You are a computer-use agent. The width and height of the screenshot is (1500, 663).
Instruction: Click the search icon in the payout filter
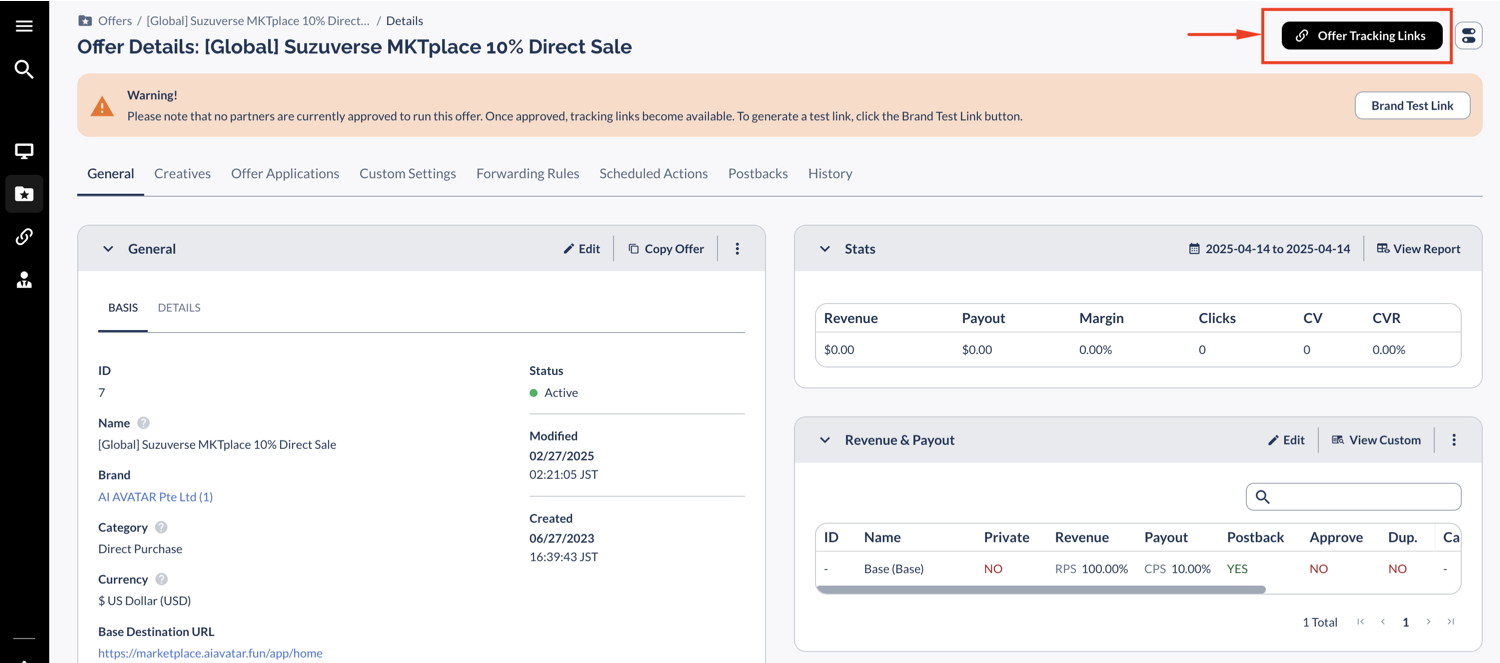(1263, 497)
